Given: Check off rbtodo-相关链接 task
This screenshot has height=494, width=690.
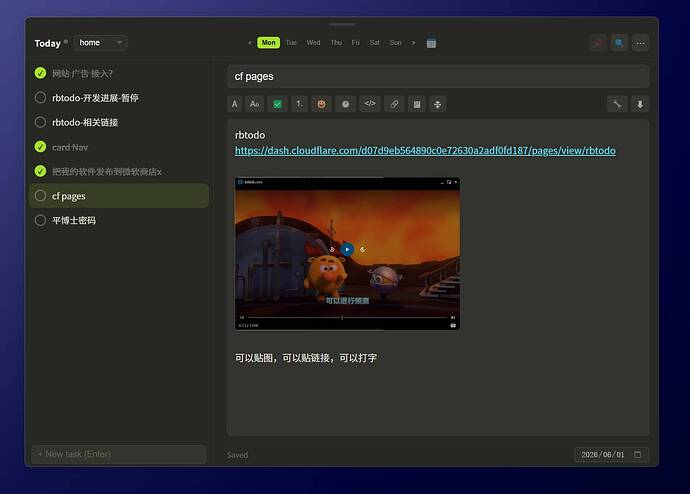Looking at the screenshot, I should click(40, 122).
